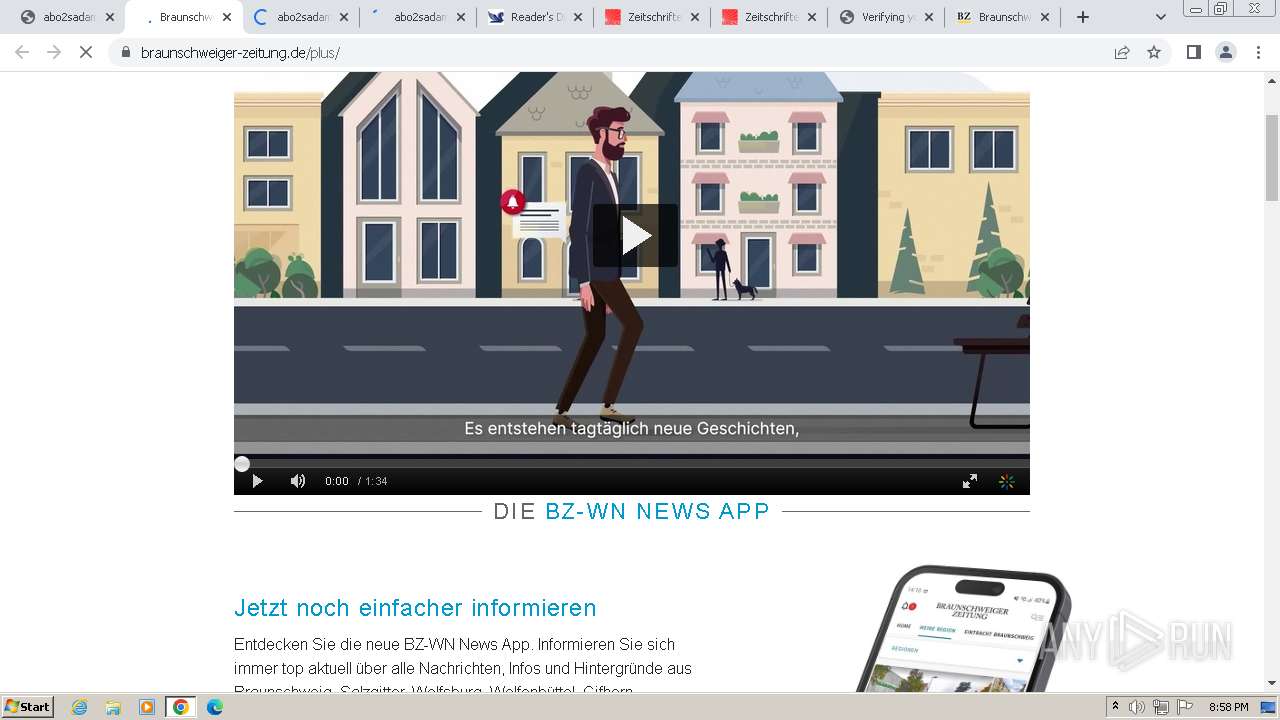Screen dimensions: 1280x720
Task: Open the Action Center flag icon
Action: 1185,707
